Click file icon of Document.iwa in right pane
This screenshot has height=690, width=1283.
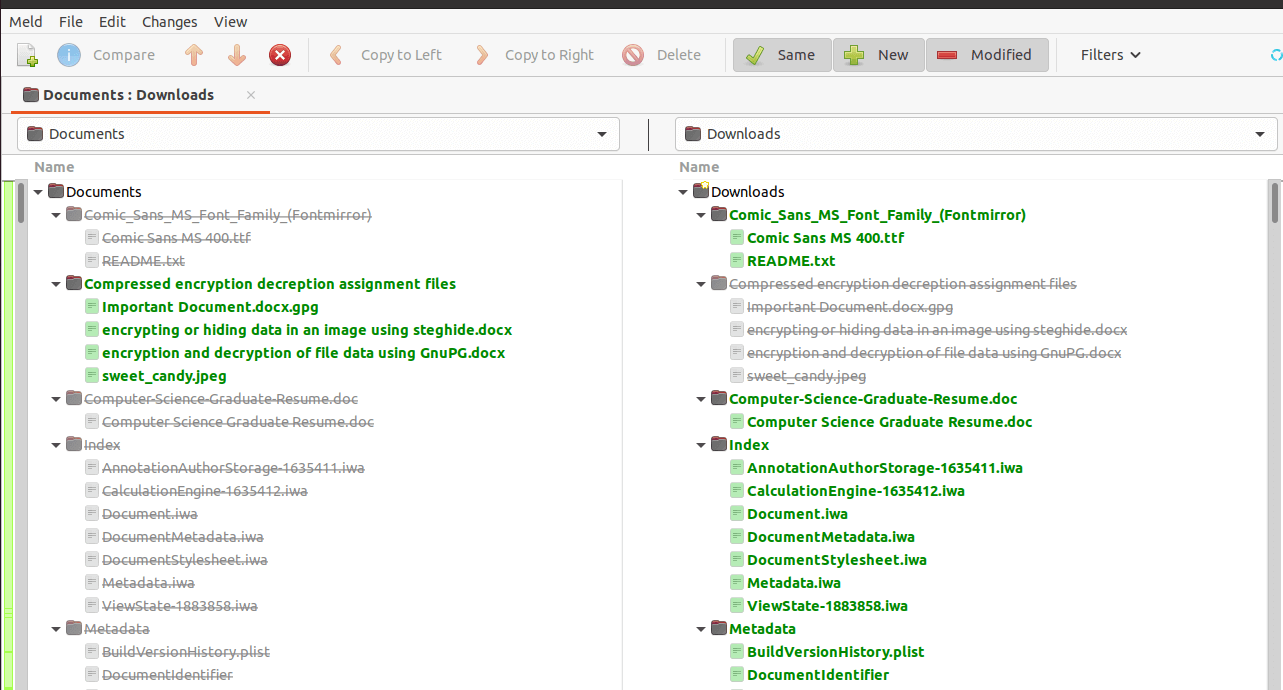[737, 514]
